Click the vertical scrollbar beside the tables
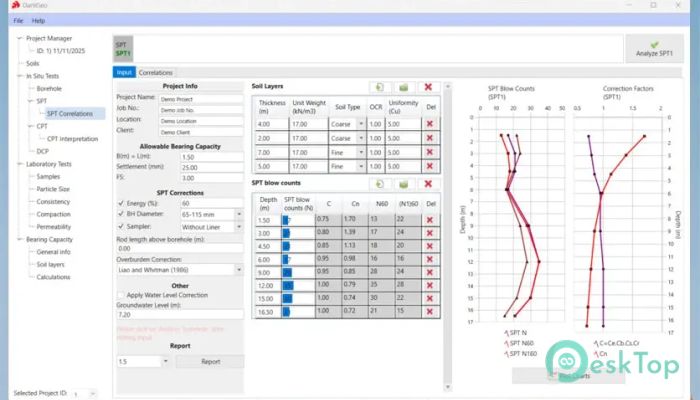Screen dimensions: 700x400 448,236
